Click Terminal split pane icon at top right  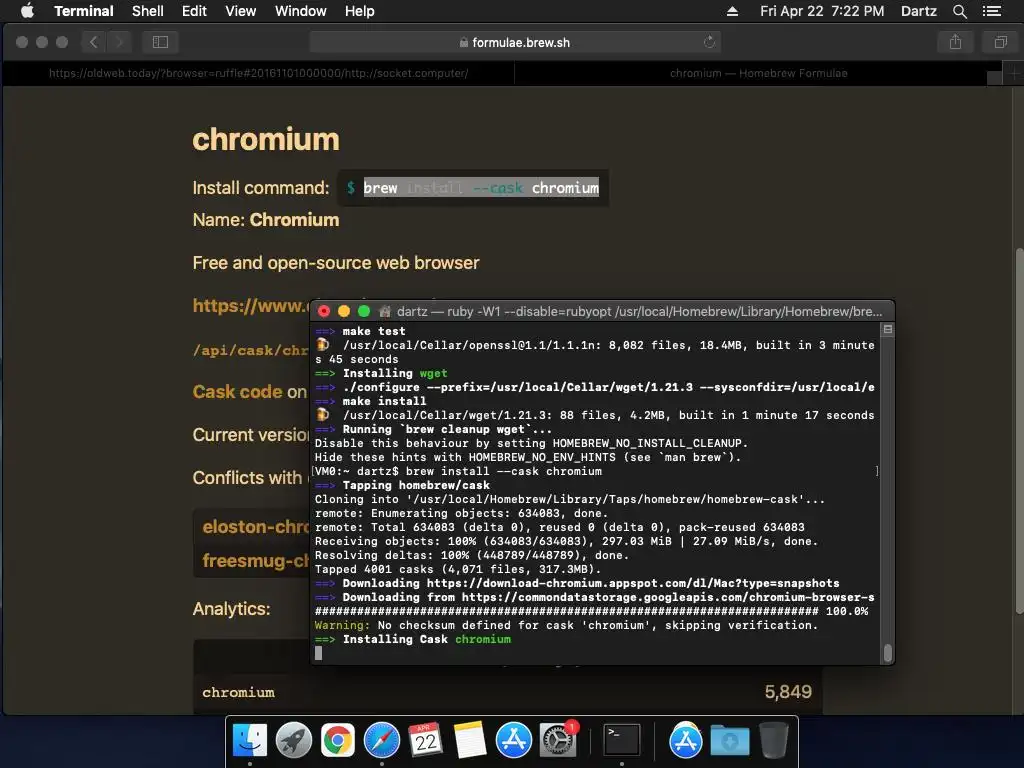coord(888,330)
